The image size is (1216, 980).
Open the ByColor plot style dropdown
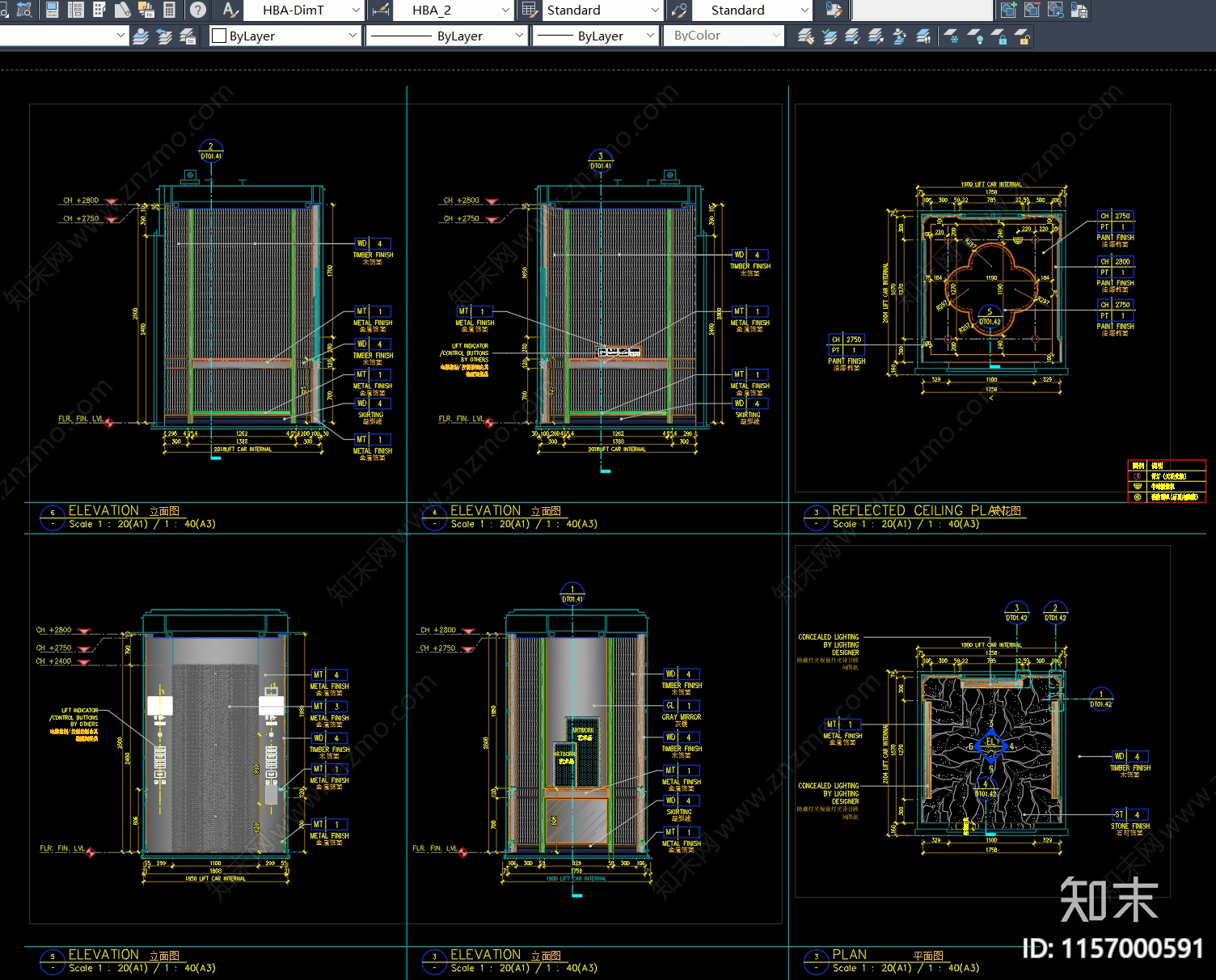(x=776, y=36)
